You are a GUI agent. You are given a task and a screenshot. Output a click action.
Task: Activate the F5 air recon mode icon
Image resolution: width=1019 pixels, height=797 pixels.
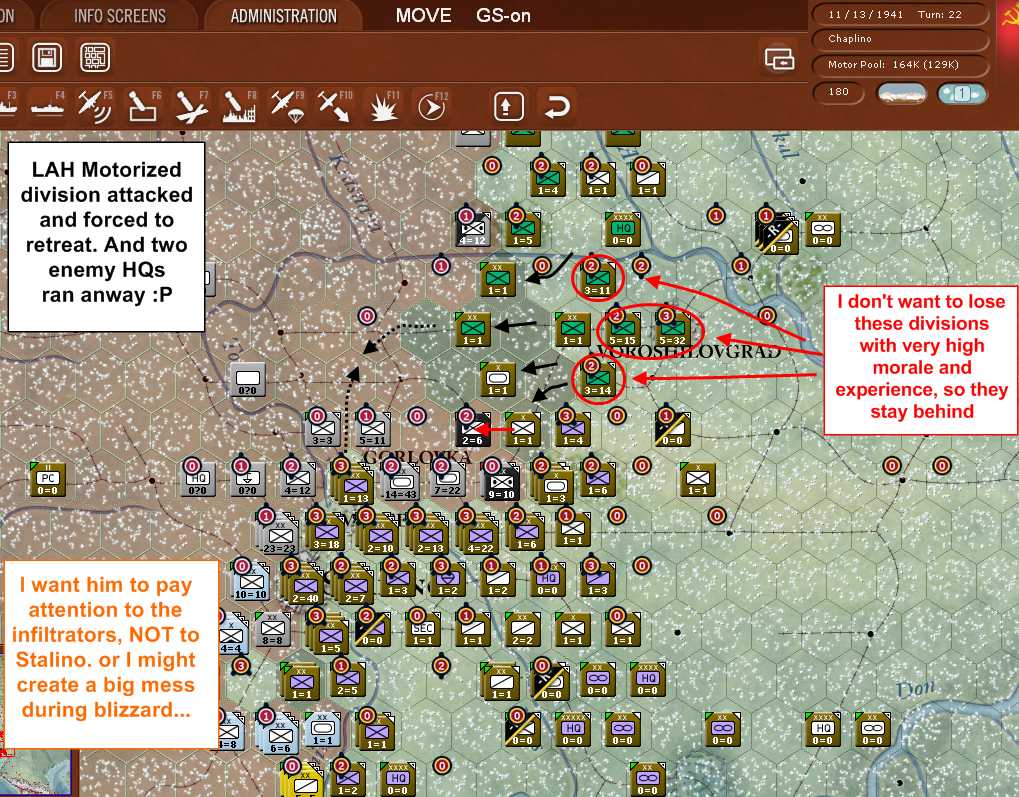pyautogui.click(x=95, y=106)
